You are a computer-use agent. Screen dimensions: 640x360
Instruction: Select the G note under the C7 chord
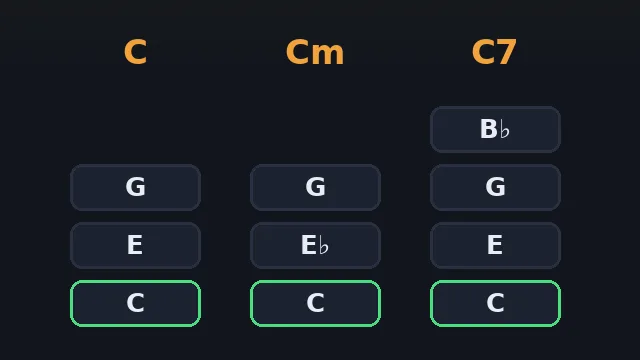[496, 187]
